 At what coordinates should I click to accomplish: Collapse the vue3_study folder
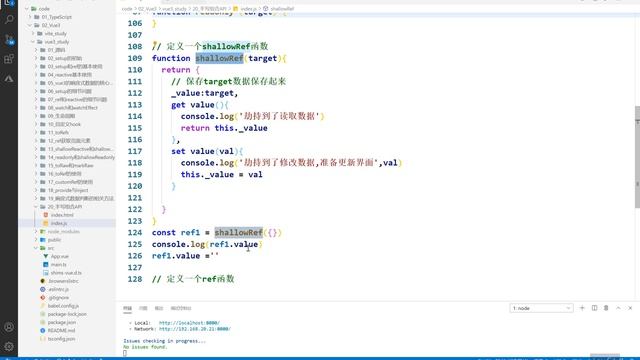pos(33,42)
